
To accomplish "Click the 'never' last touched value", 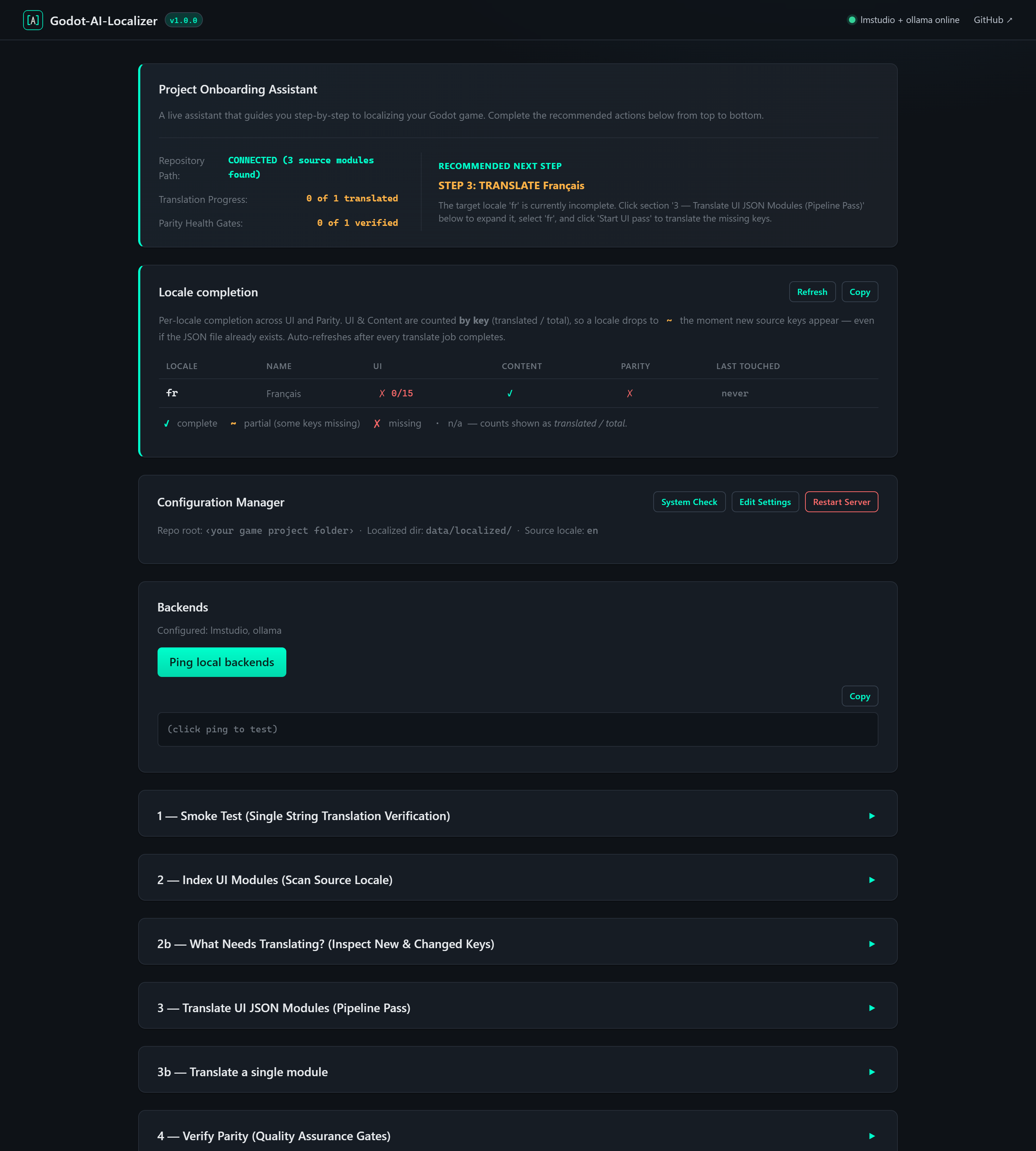I will (735, 393).
